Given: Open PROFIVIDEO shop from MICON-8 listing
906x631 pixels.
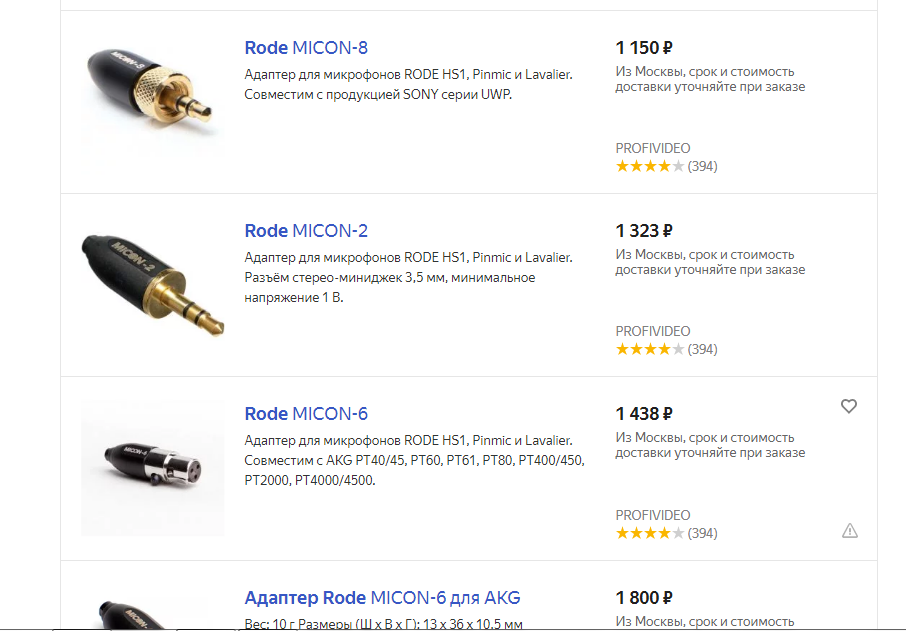Looking at the screenshot, I should click(x=652, y=148).
